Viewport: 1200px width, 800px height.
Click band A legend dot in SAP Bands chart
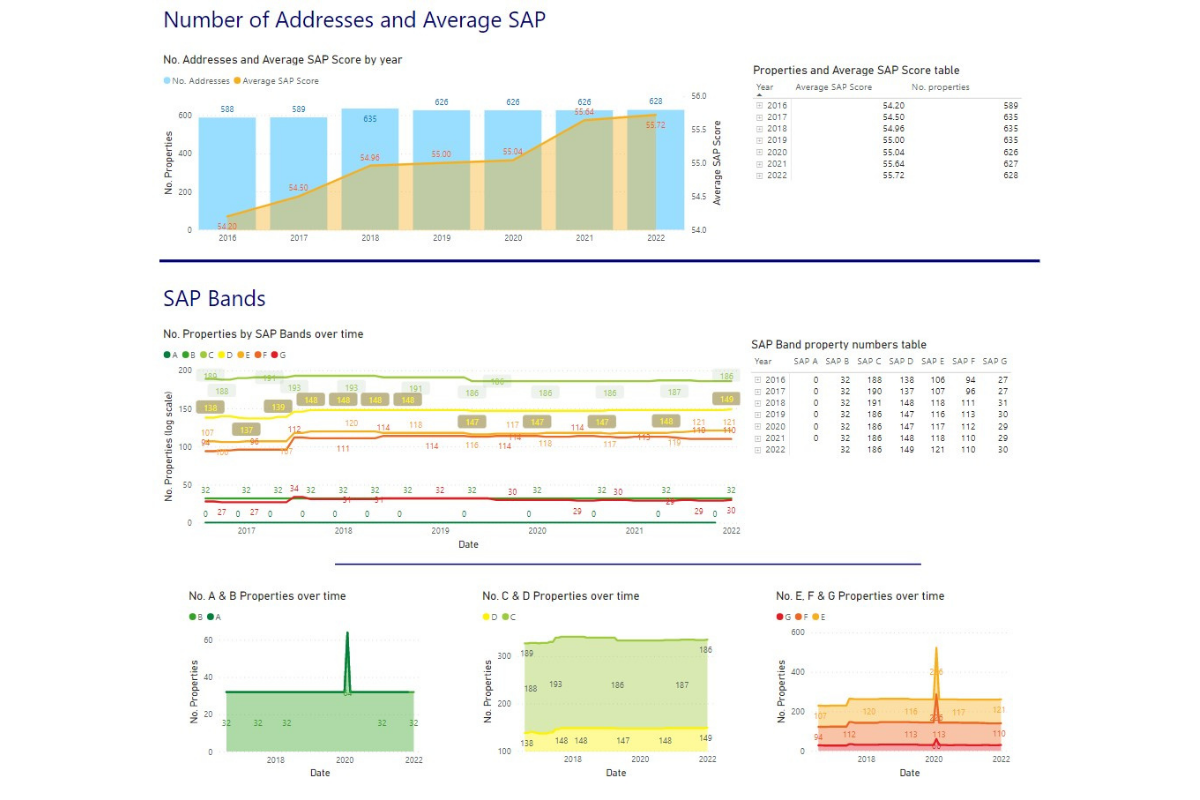(167, 354)
